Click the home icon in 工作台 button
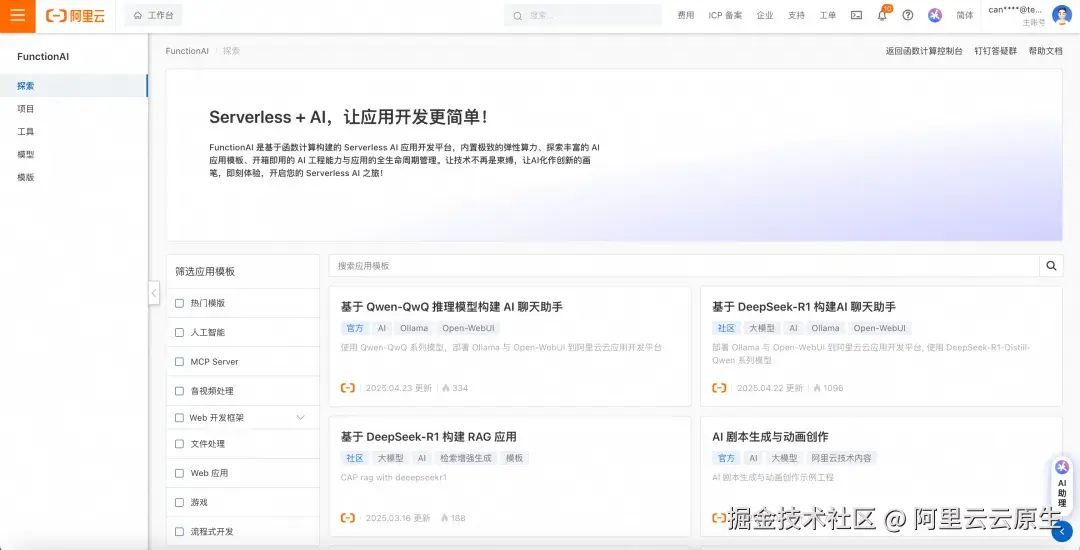 [138, 15]
